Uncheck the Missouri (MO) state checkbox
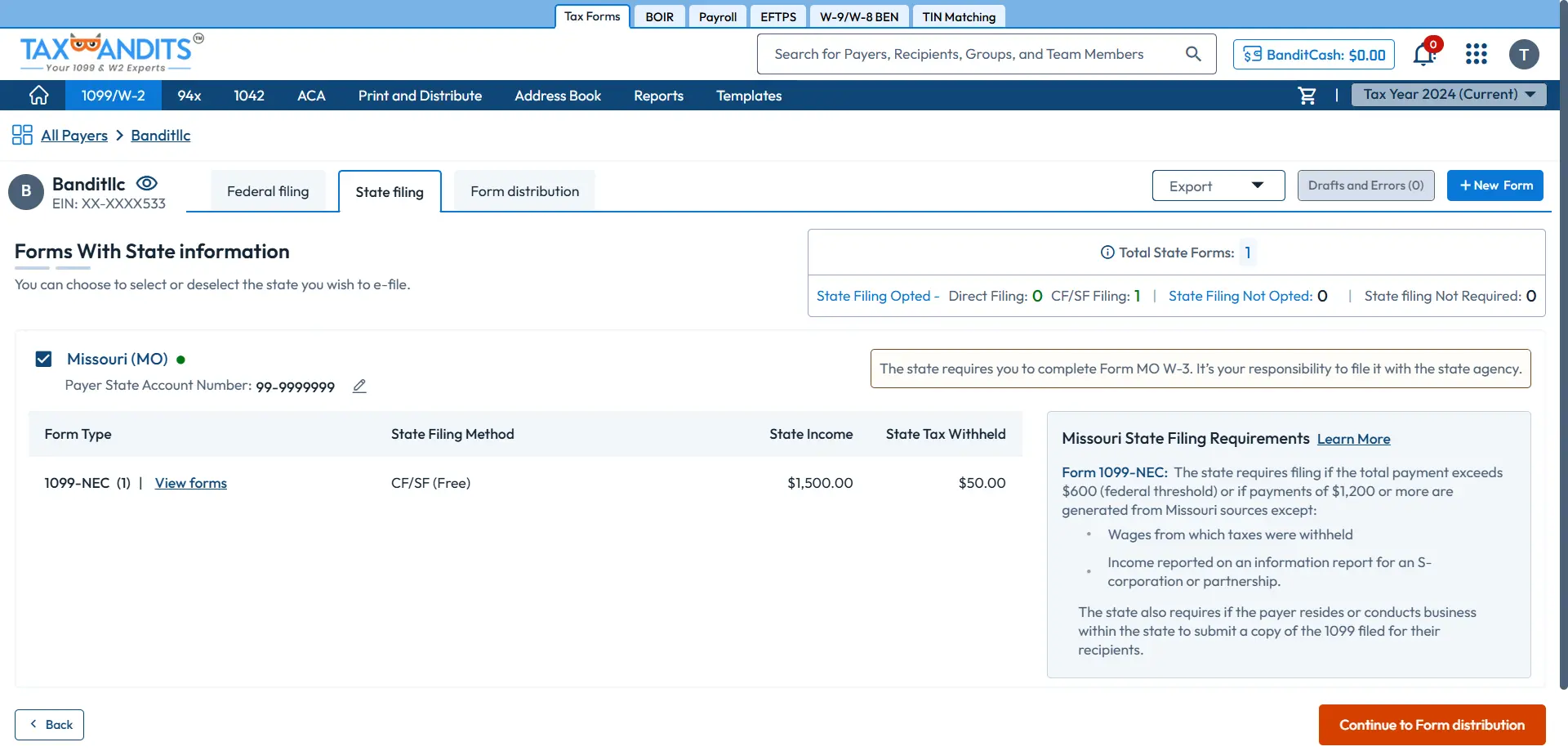Screen dimensions: 1568x751 coord(44,359)
